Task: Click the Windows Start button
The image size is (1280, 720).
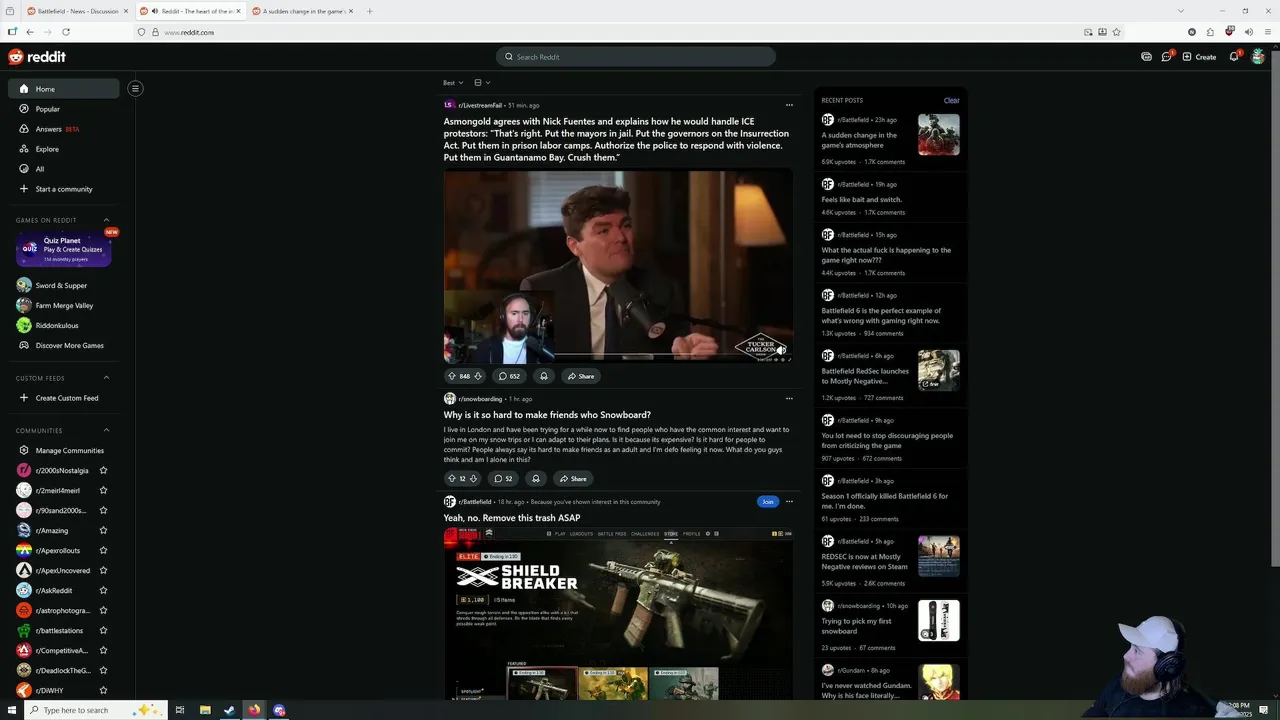Action: coord(10,710)
